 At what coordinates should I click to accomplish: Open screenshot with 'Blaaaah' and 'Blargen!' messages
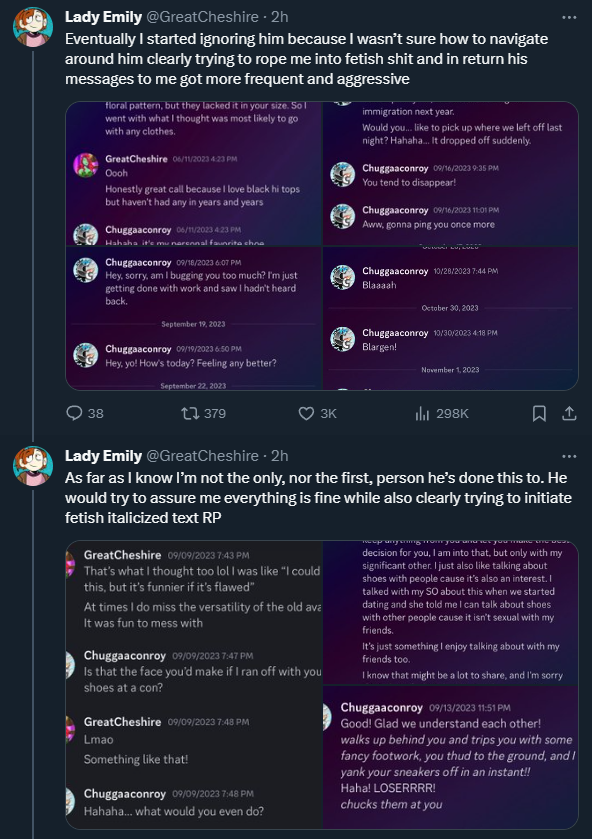[x=451, y=318]
